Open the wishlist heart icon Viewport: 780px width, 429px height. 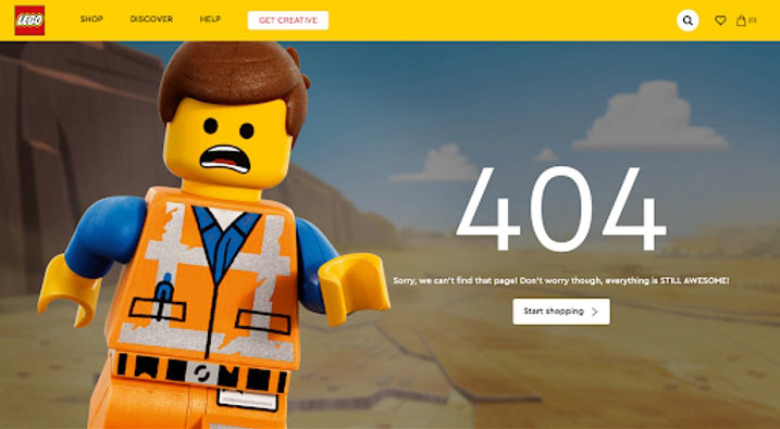click(720, 20)
